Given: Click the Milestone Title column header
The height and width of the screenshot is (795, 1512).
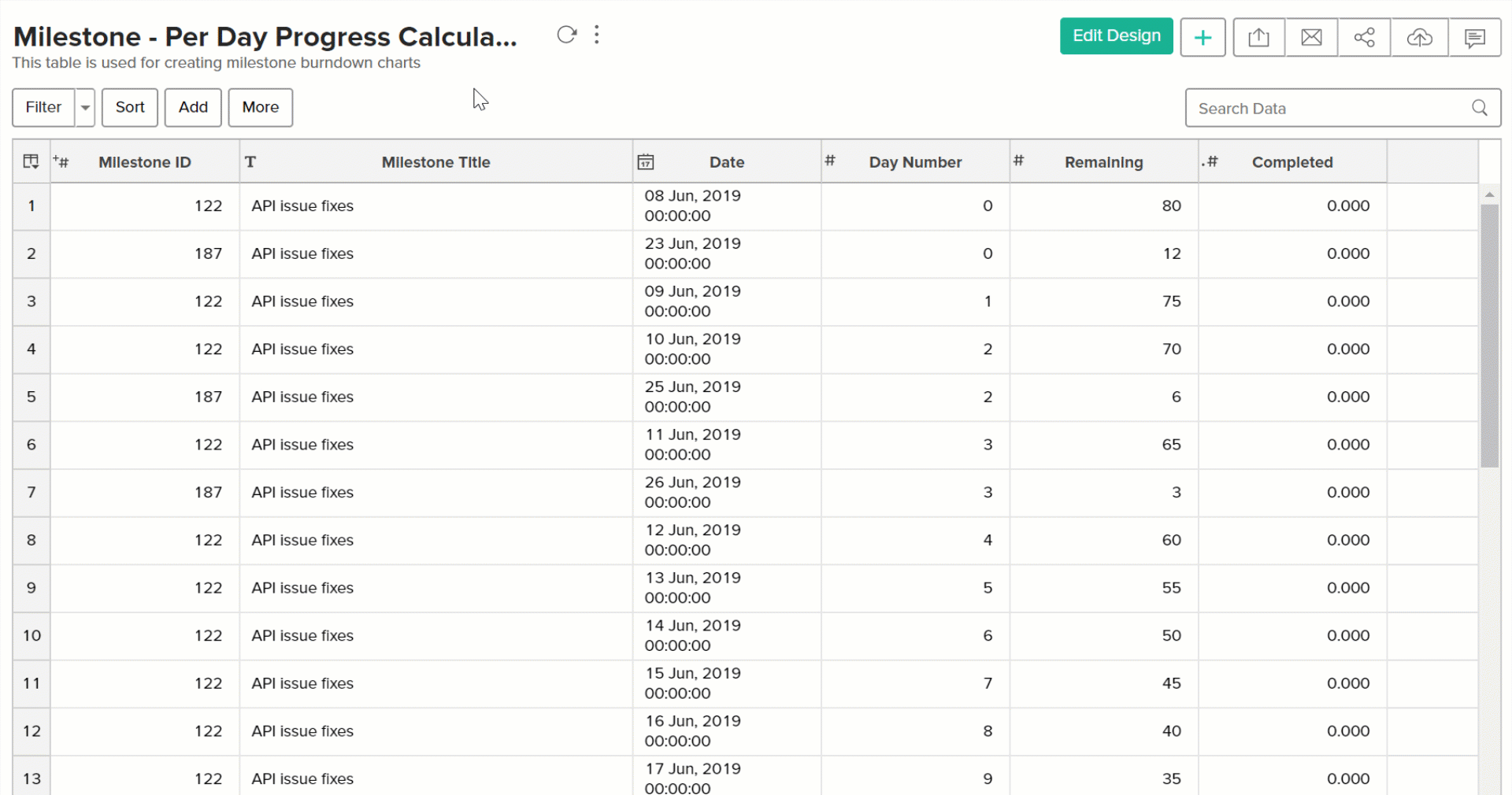Looking at the screenshot, I should (x=435, y=162).
